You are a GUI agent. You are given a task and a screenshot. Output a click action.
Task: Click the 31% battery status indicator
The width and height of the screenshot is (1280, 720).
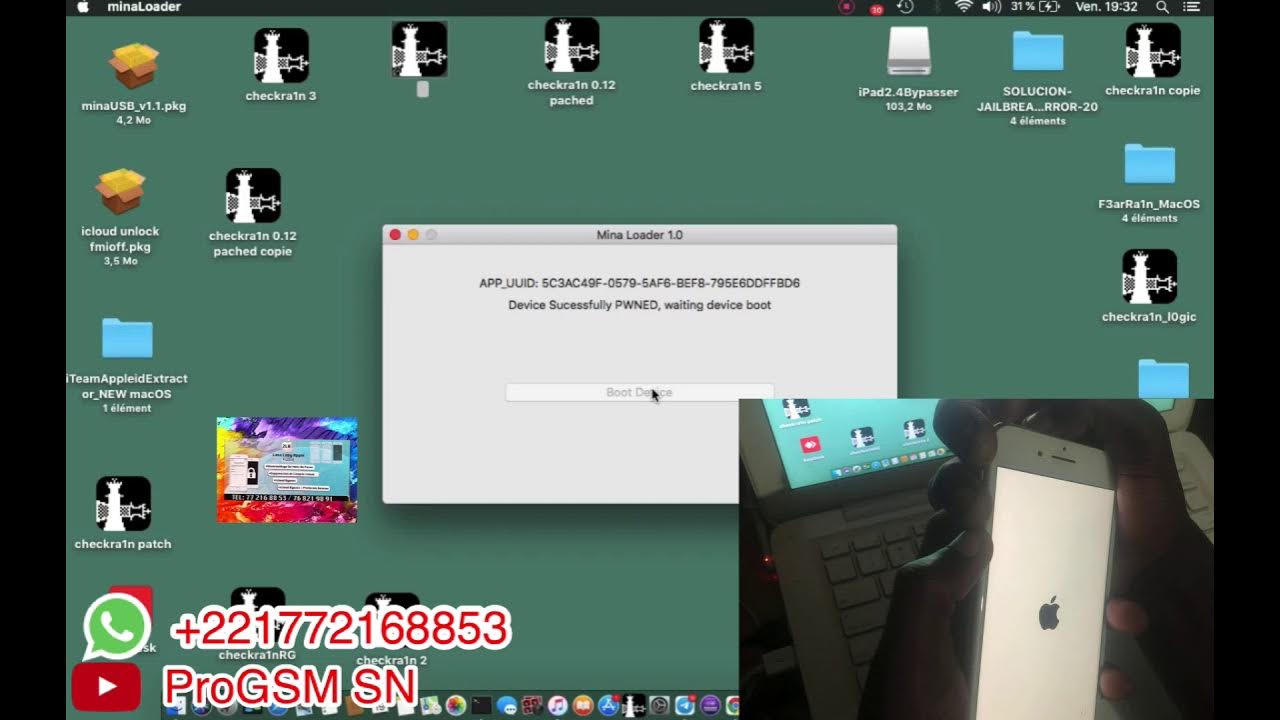pyautogui.click(x=1035, y=7)
